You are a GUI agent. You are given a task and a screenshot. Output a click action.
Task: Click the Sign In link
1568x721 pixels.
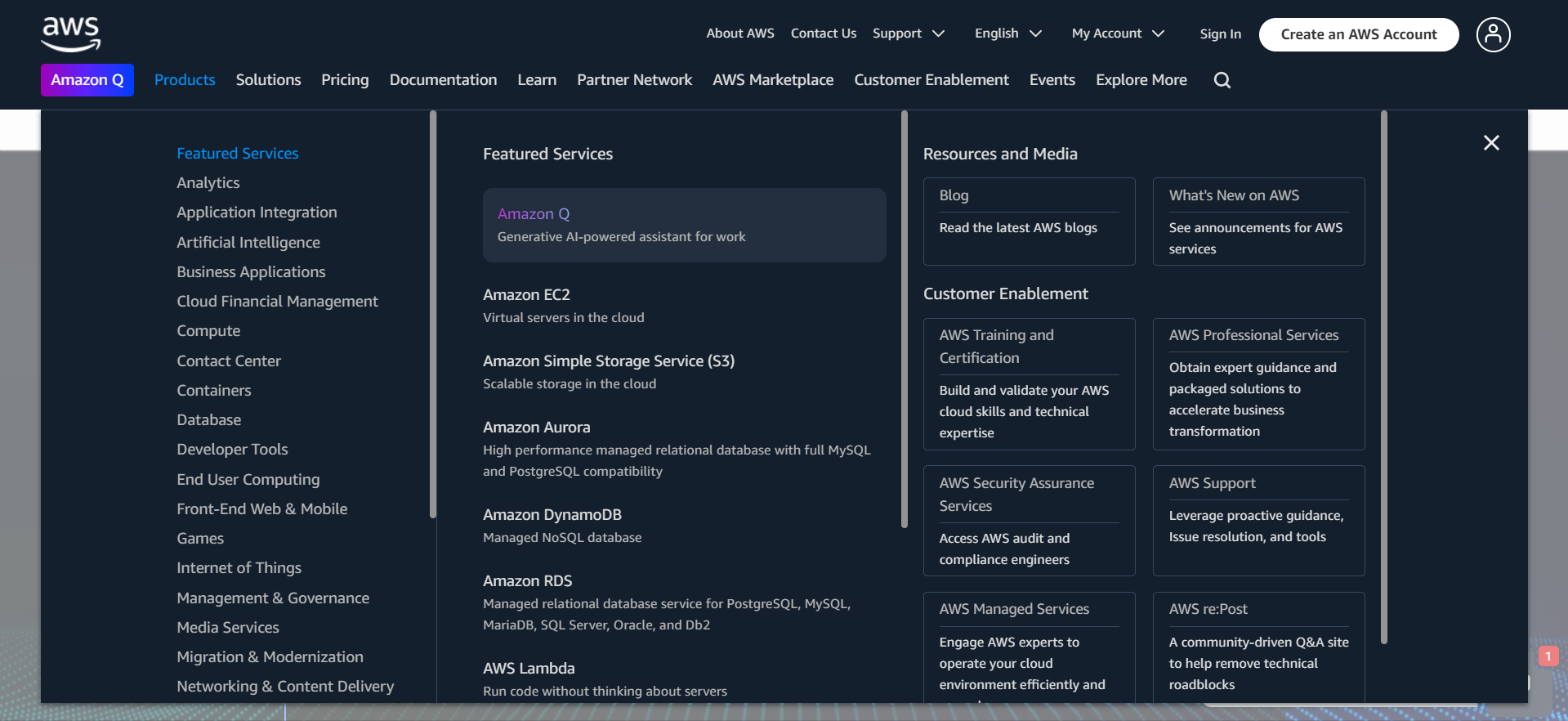click(x=1220, y=34)
